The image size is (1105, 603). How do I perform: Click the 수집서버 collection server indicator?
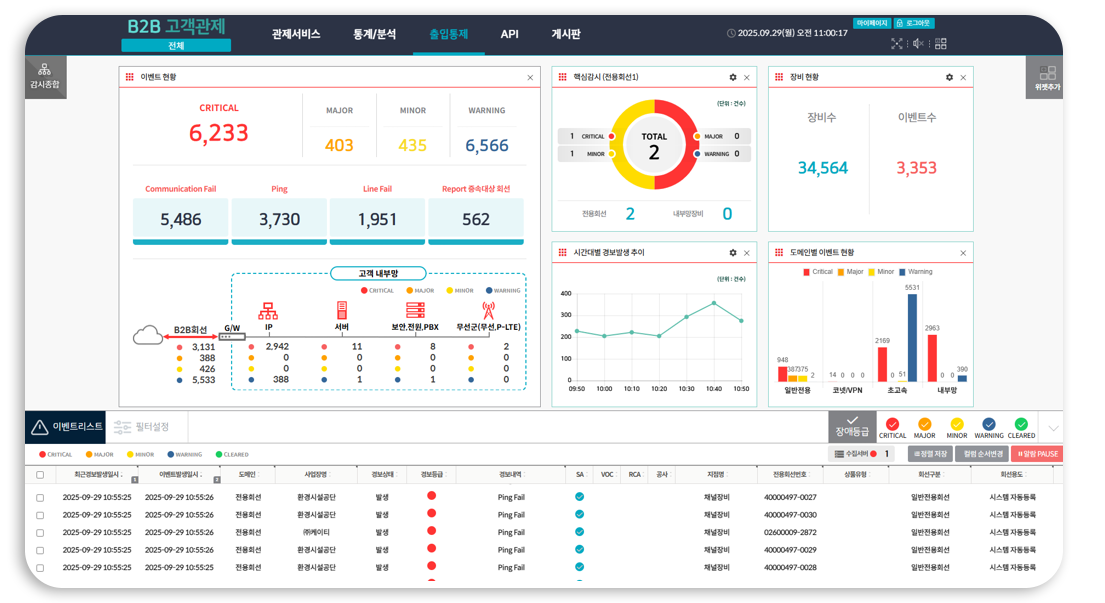tap(862, 454)
